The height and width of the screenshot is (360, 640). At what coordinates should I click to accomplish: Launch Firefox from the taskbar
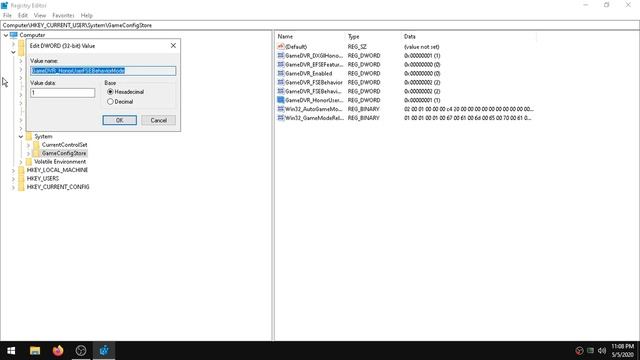[x=58, y=351]
